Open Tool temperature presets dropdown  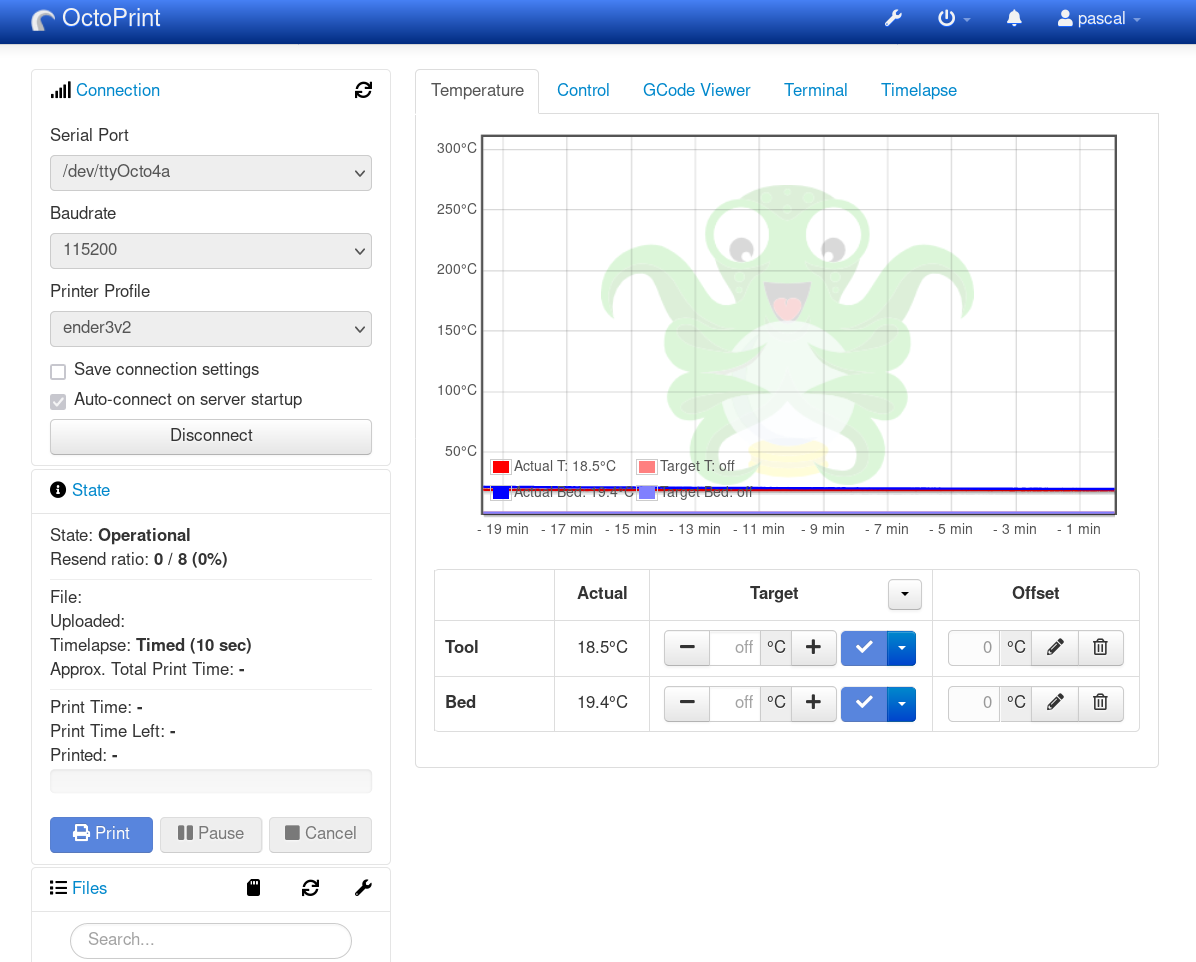pos(902,648)
